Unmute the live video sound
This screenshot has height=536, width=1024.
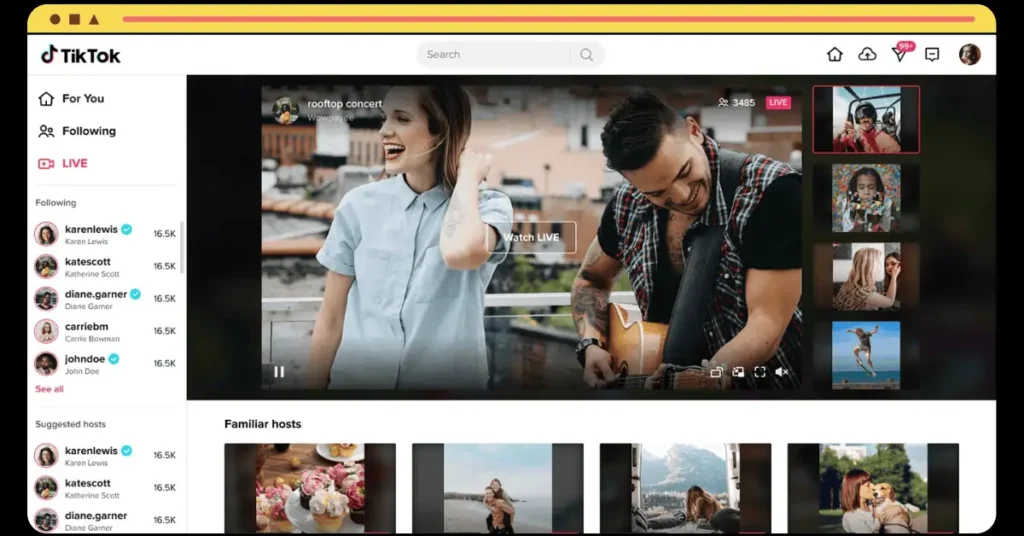[x=782, y=371]
